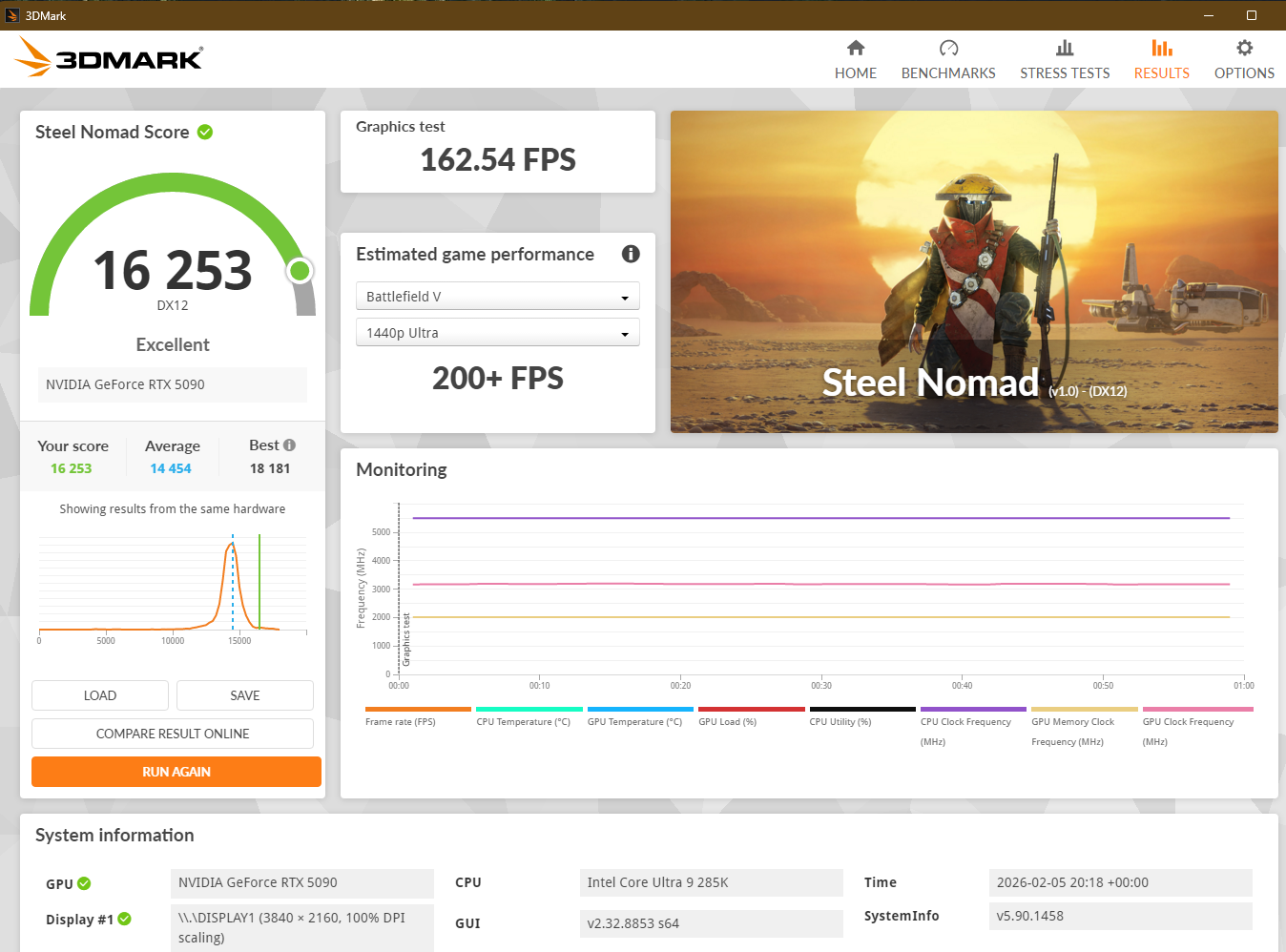Click the 3DMark logo

coord(109,58)
